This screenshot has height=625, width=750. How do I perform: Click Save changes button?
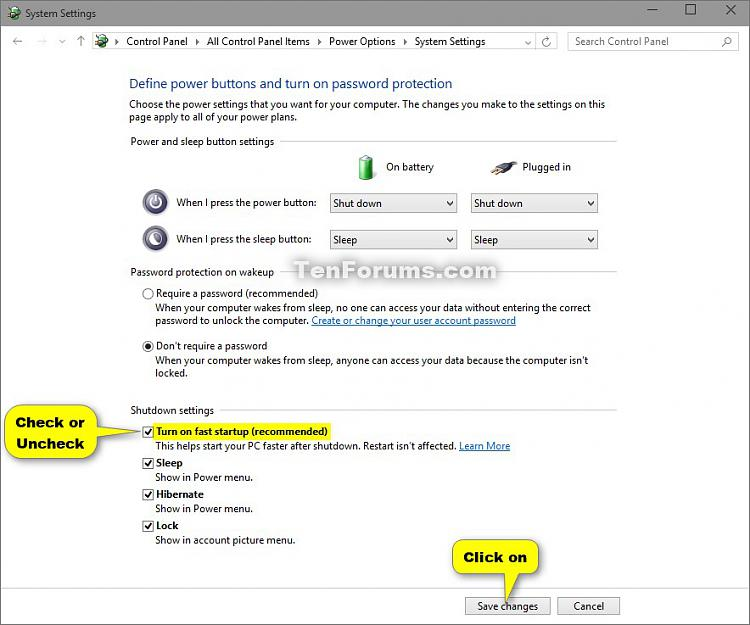pos(507,606)
